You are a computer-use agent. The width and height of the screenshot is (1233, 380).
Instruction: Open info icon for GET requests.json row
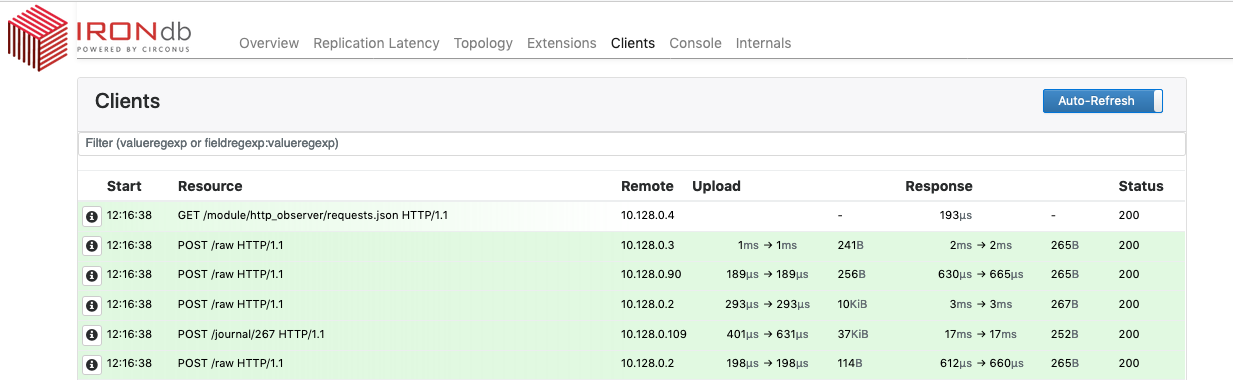[x=91, y=216]
